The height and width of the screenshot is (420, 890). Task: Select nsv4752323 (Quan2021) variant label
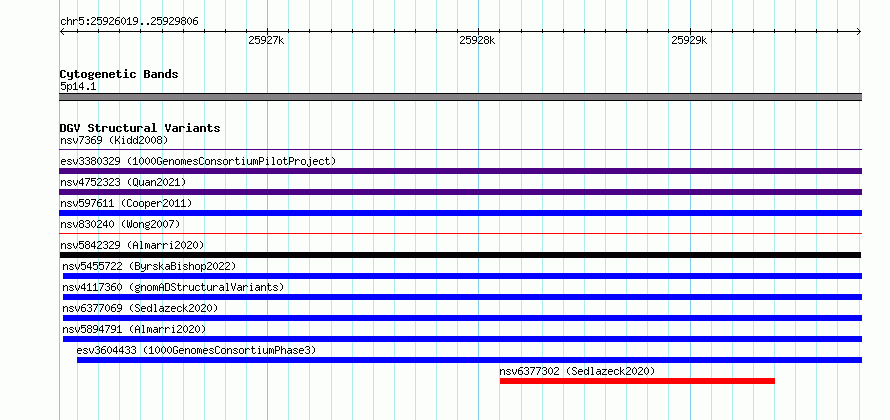click(x=123, y=182)
